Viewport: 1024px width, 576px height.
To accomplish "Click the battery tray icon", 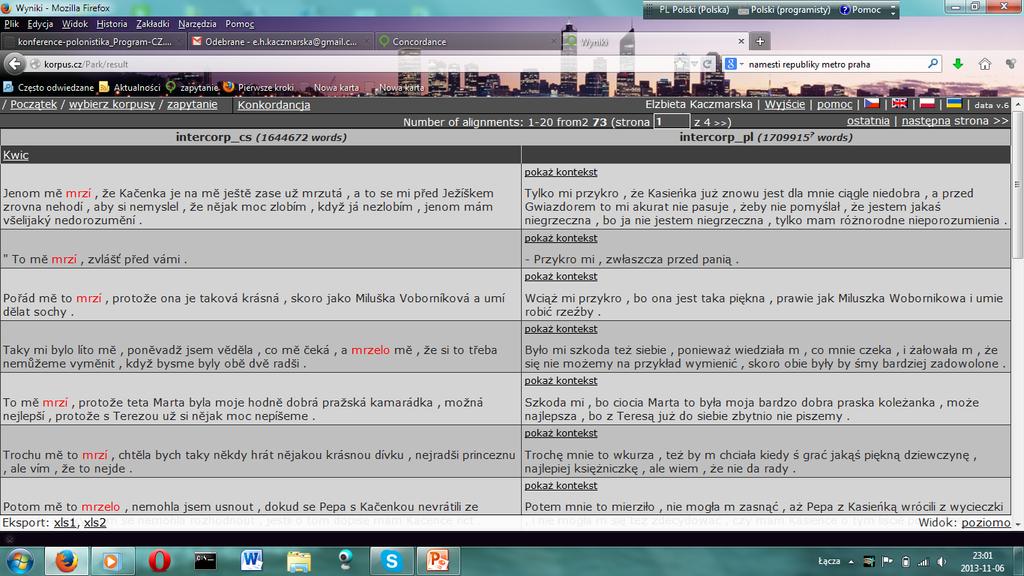I will tap(906, 562).
